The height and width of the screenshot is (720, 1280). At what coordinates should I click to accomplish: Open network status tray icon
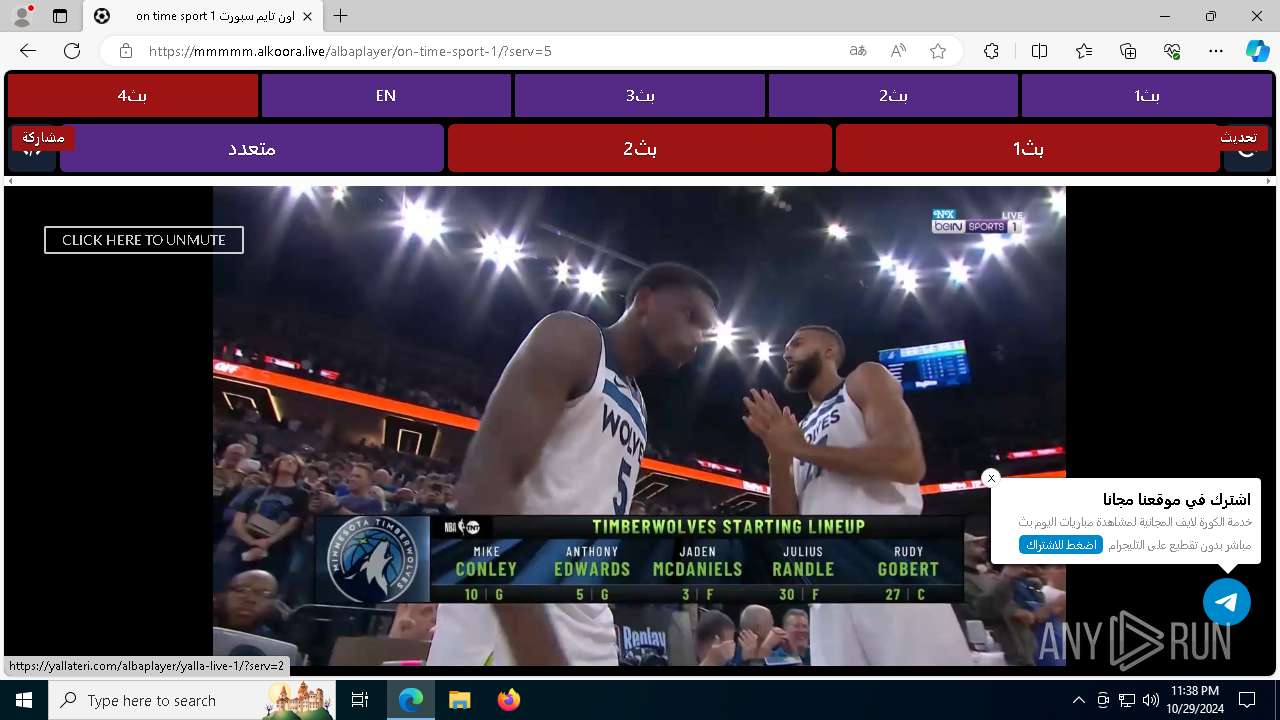click(x=1127, y=700)
